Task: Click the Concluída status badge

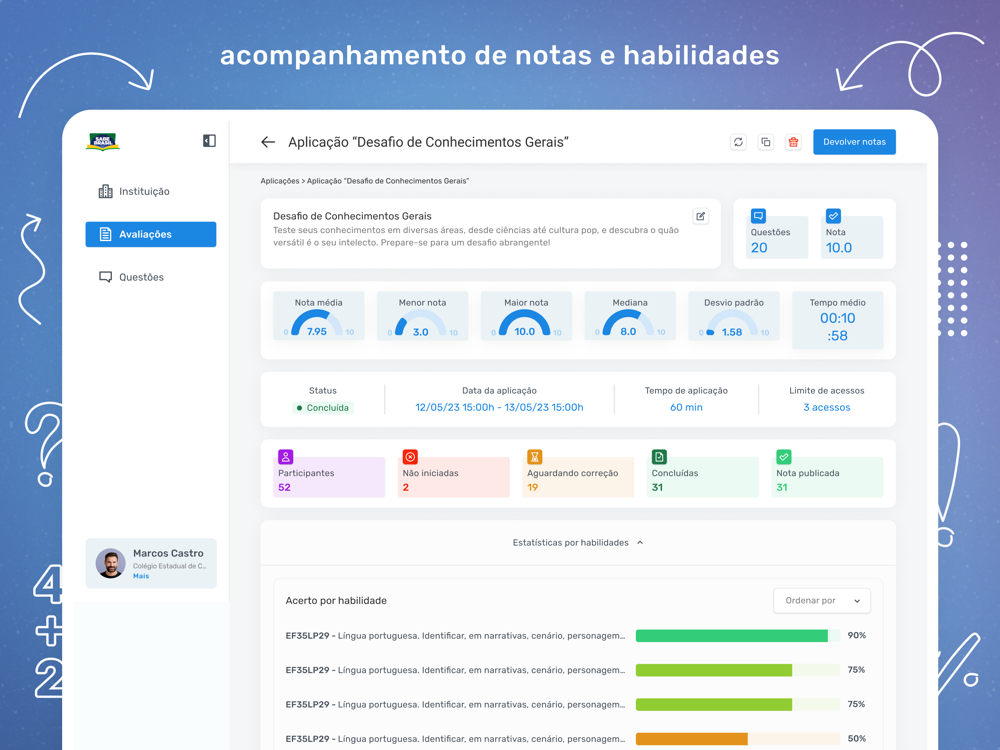Action: 323,408
